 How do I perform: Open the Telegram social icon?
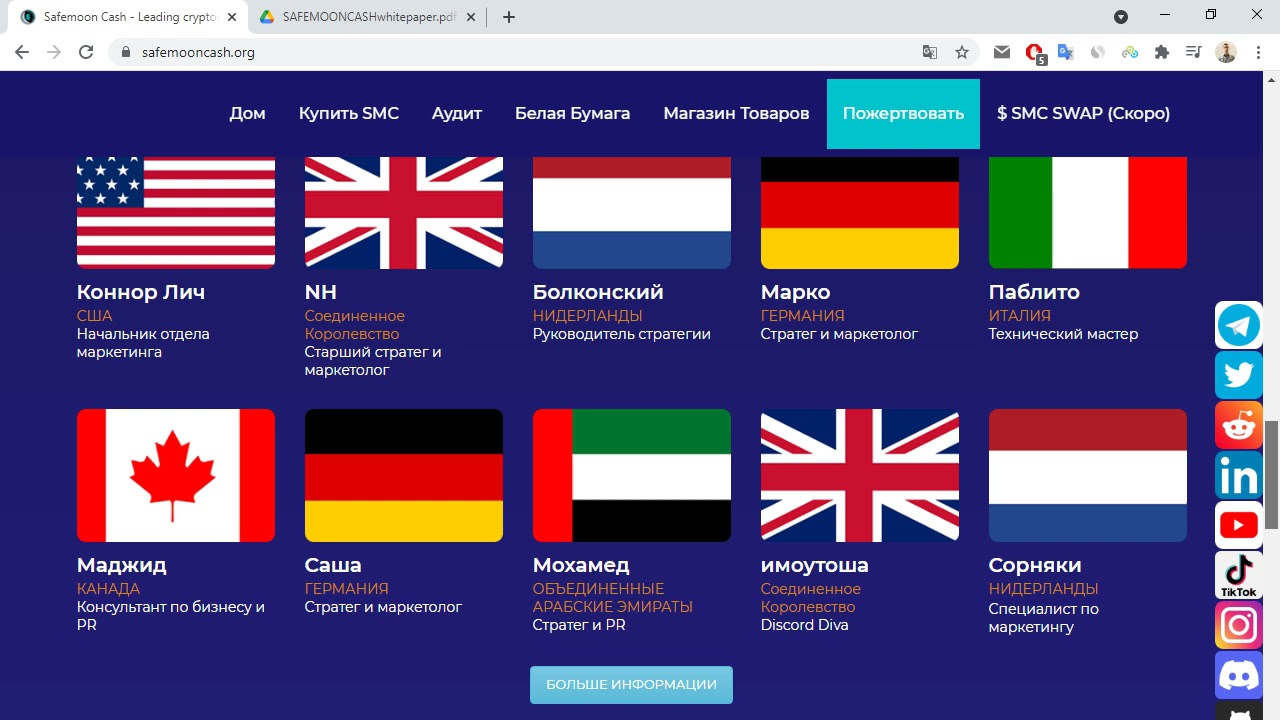click(x=1239, y=325)
